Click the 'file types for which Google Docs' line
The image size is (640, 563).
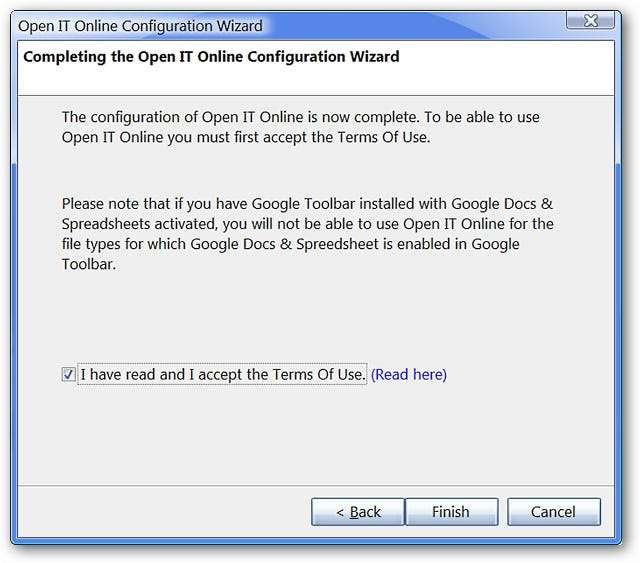point(305,244)
